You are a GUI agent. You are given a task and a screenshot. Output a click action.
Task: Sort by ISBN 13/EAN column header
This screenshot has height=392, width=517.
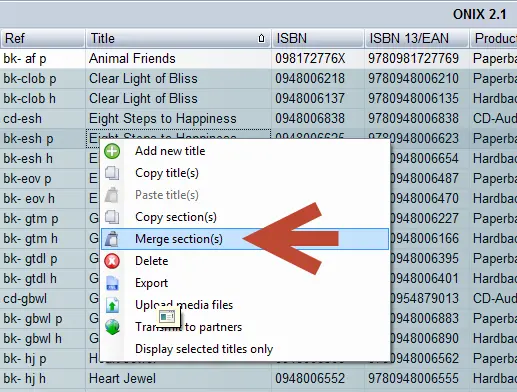click(x=416, y=38)
